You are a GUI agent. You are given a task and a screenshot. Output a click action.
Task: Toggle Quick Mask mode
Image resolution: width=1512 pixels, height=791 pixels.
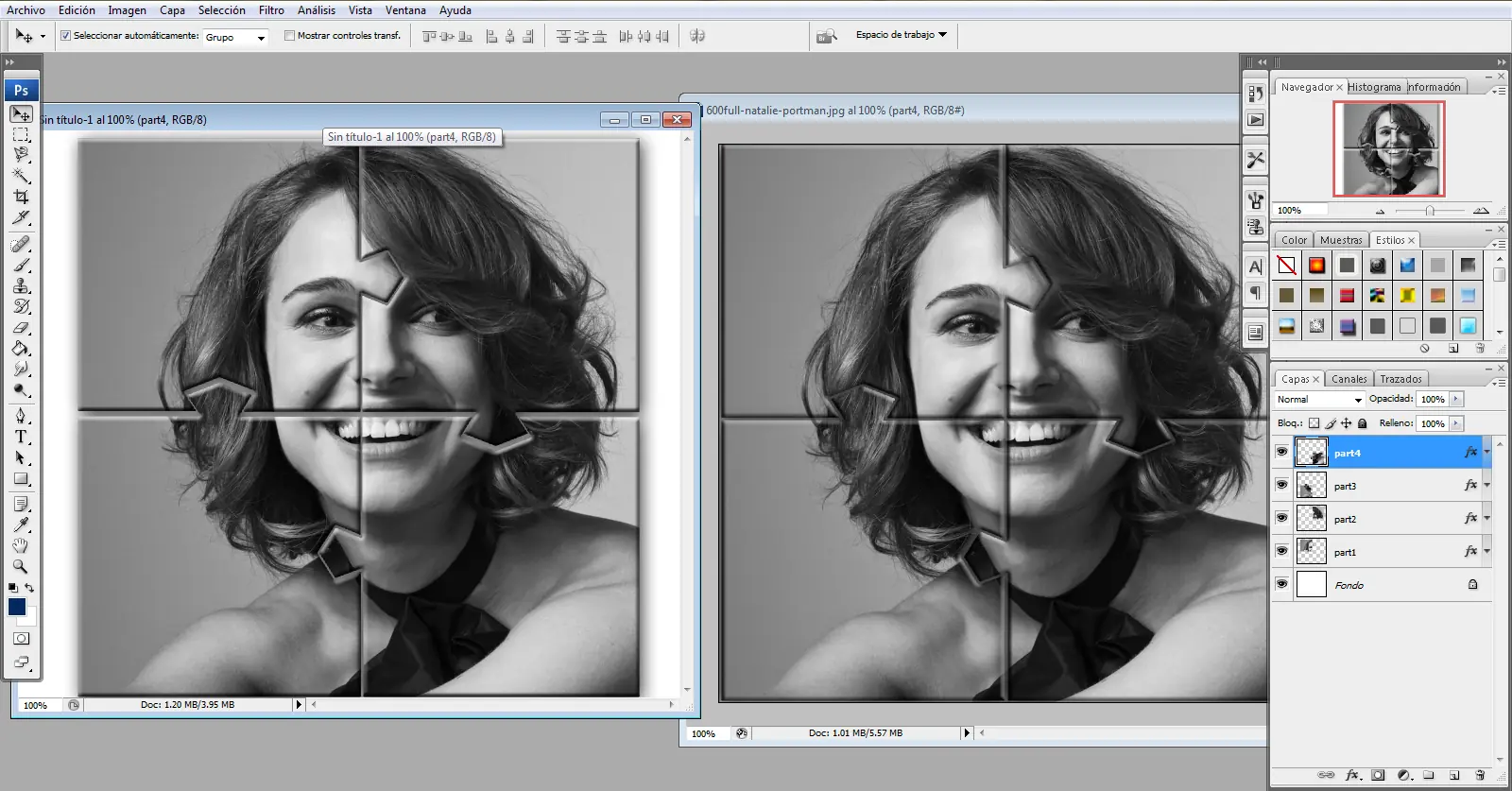(x=21, y=639)
